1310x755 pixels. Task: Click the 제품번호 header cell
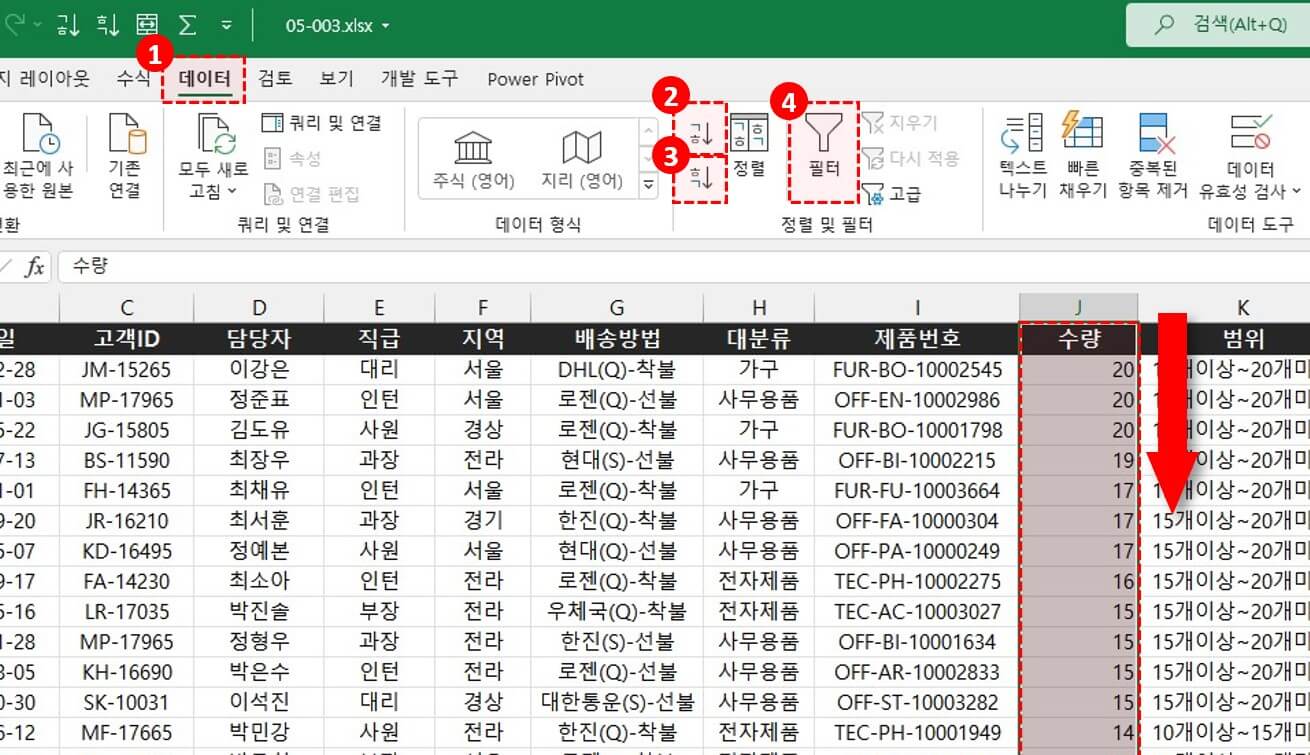(917, 338)
